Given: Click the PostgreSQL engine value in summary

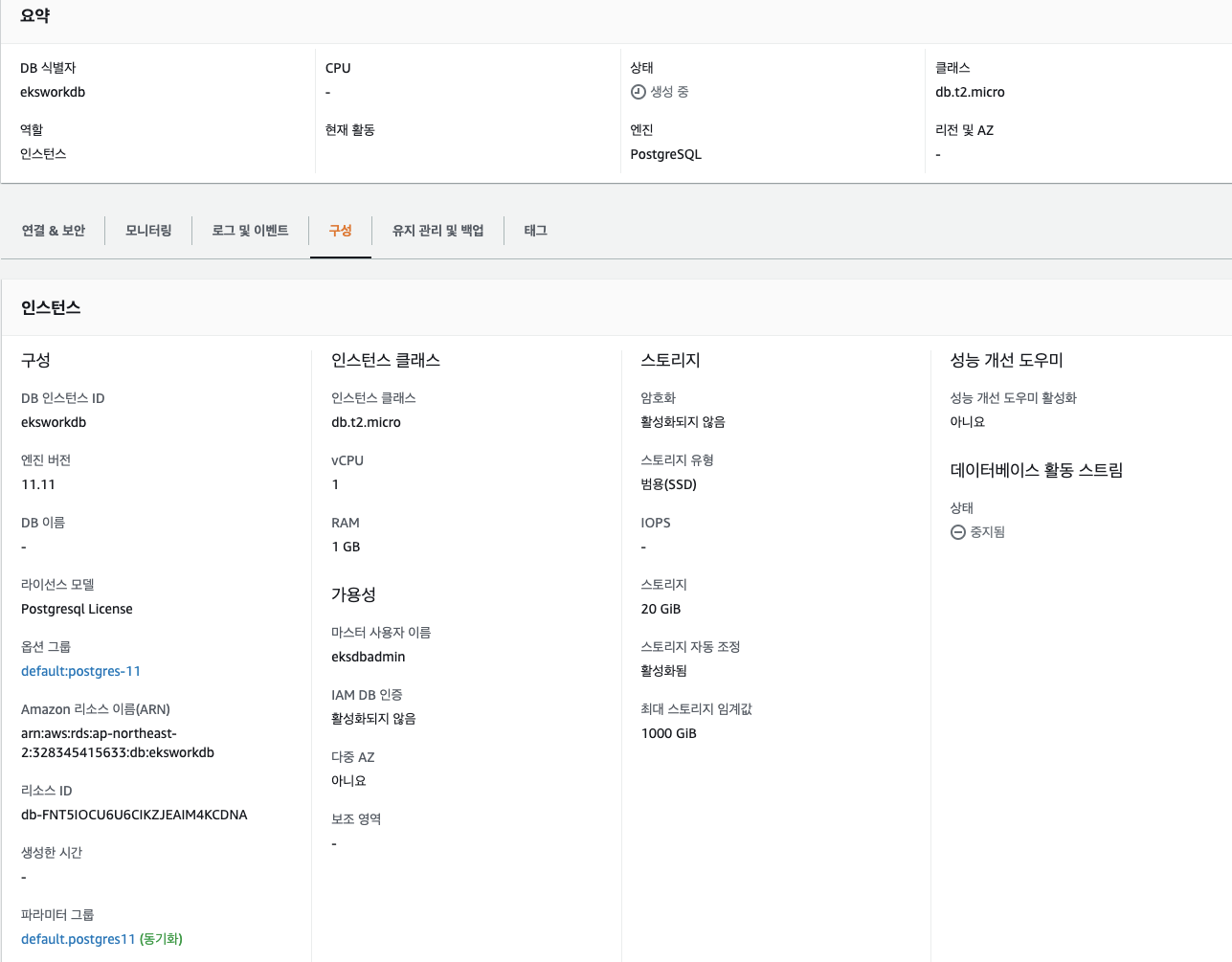Looking at the screenshot, I should [x=665, y=154].
